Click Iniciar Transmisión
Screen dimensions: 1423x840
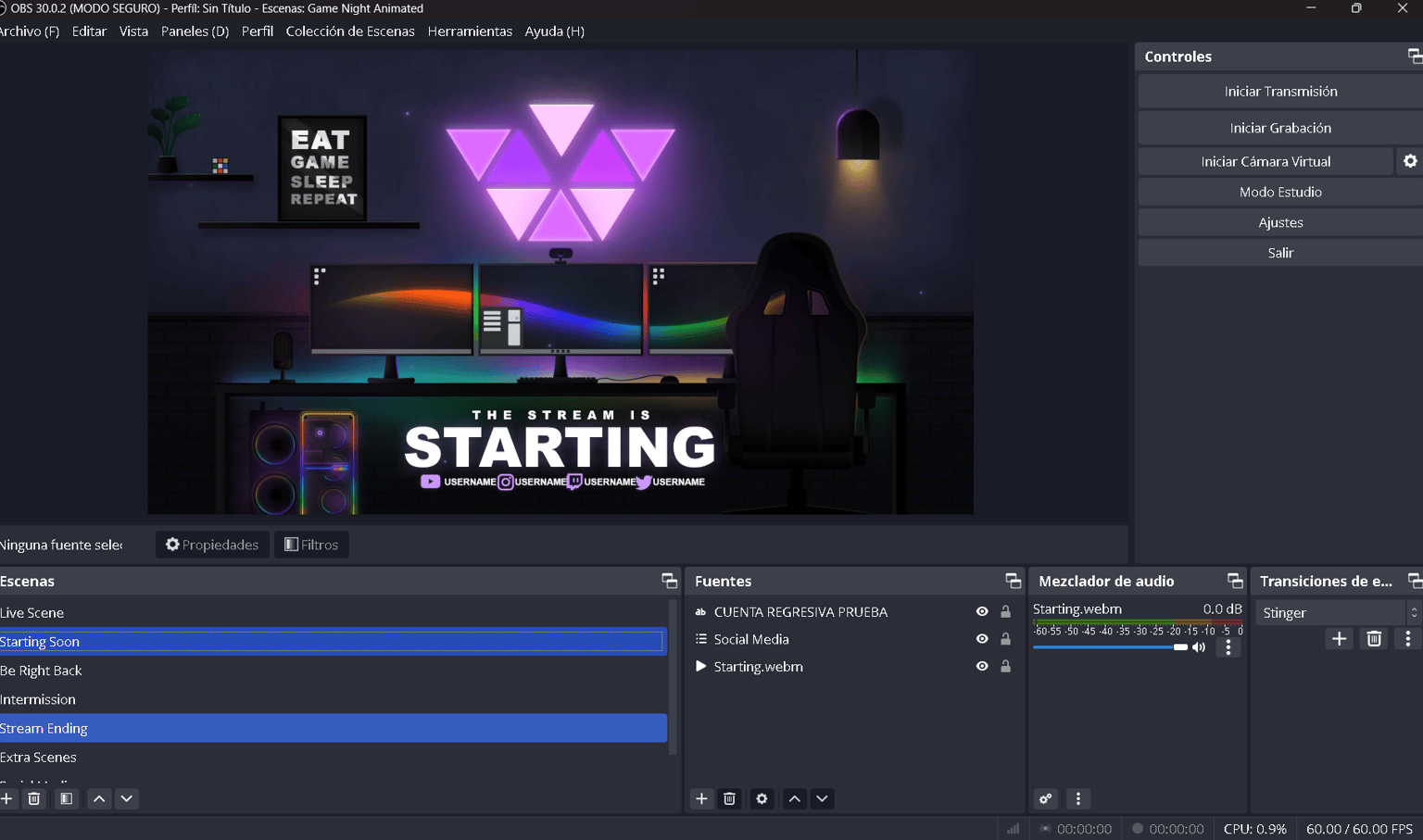coord(1280,92)
